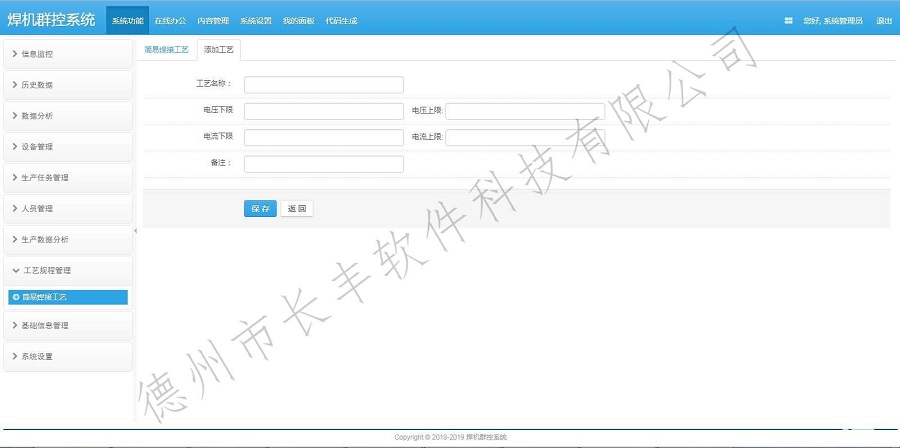Click the 返回 back button
This screenshot has height=448, width=900.
pos(297,209)
